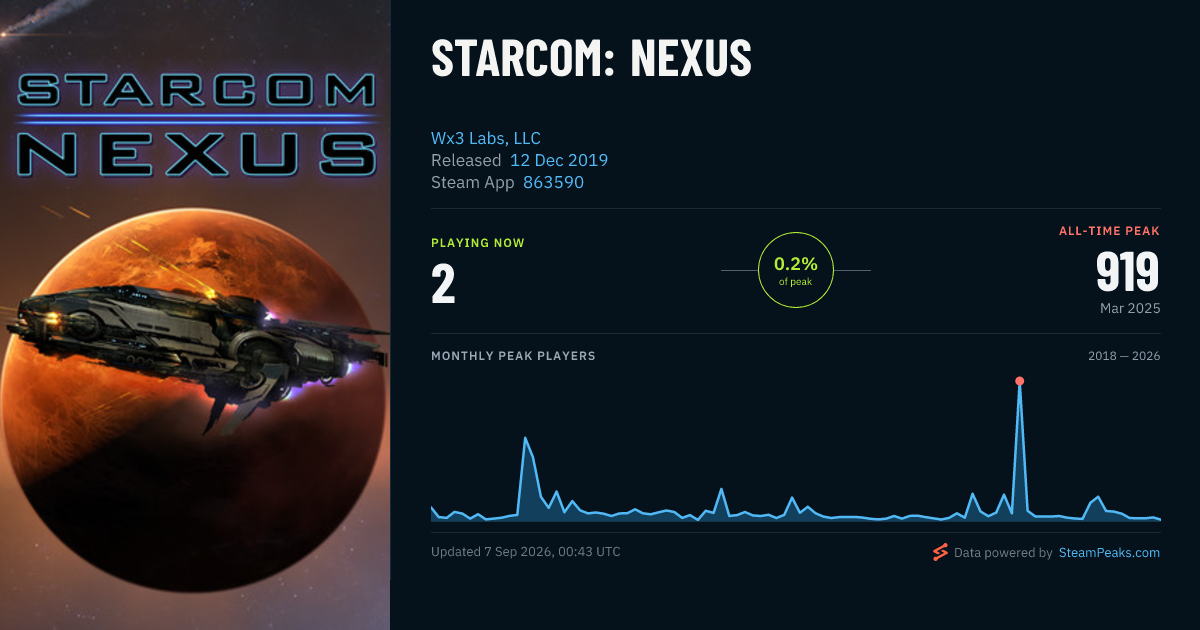Image resolution: width=1200 pixels, height=630 pixels.
Task: Click the release date 12 Dec 2019
Action: (x=559, y=160)
